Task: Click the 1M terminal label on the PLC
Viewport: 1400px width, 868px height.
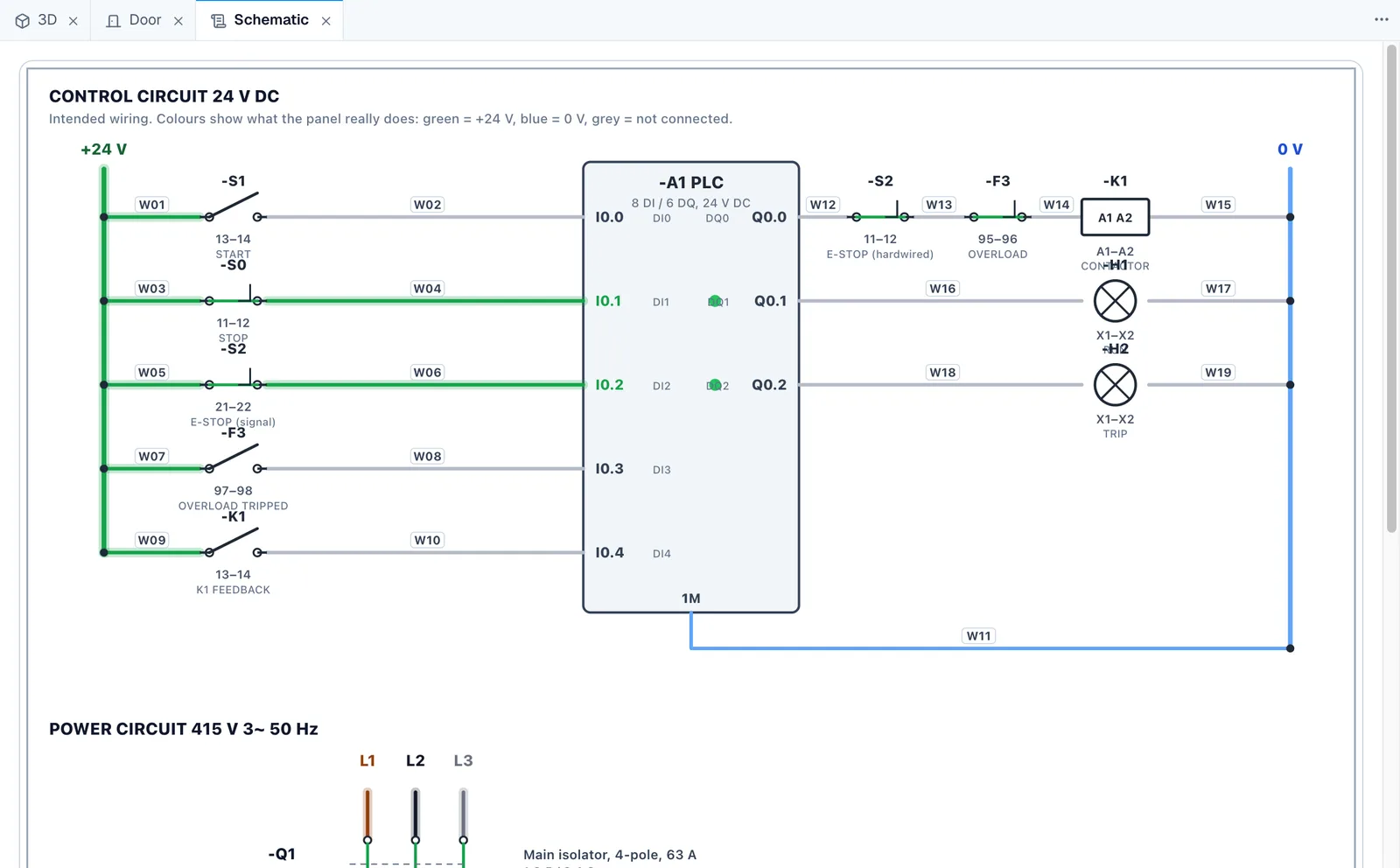Action: click(691, 598)
